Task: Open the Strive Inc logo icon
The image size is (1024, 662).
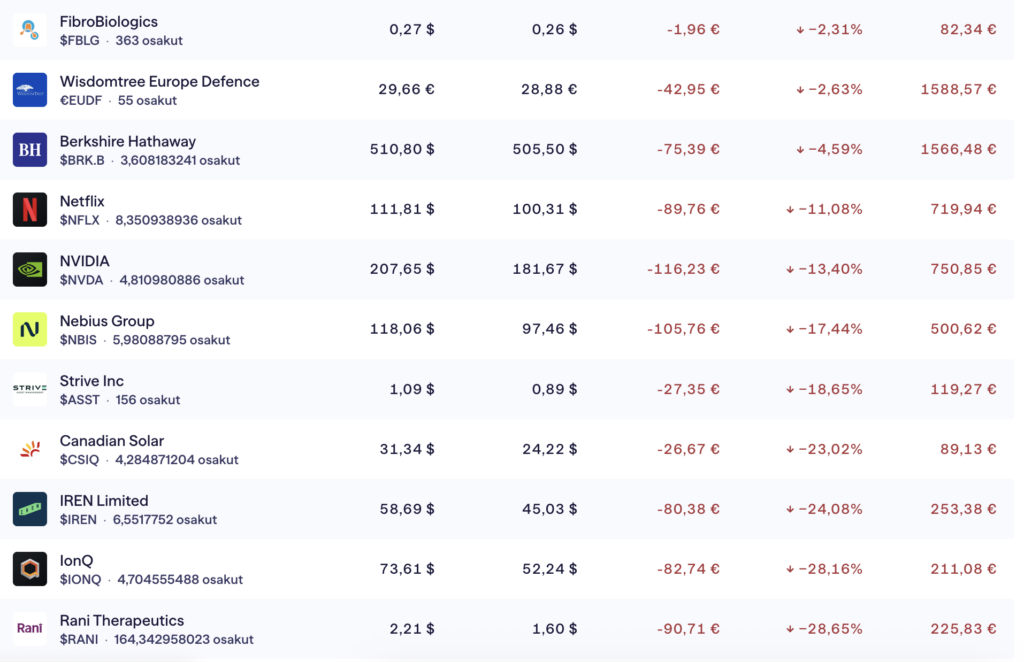Action: coord(30,389)
